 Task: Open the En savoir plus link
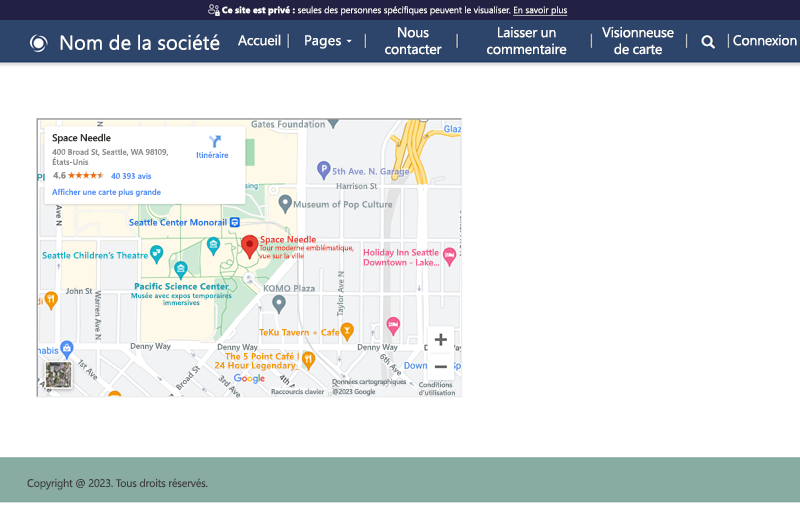pyautogui.click(x=540, y=10)
